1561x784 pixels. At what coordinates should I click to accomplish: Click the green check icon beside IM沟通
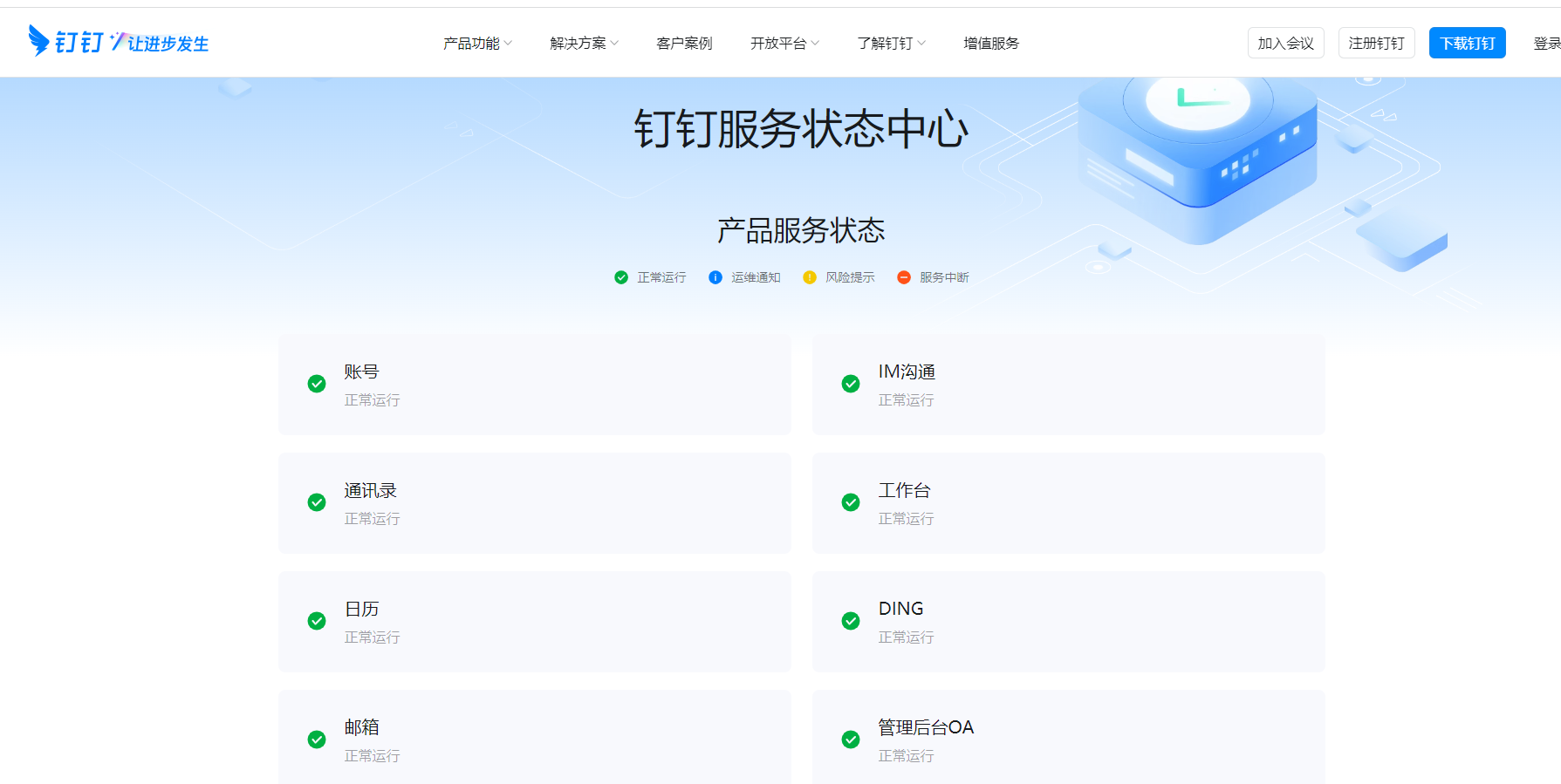click(851, 384)
